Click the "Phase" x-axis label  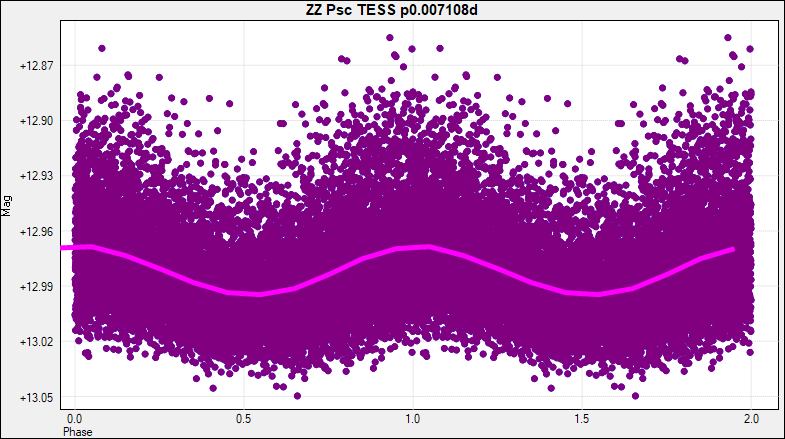pos(78,431)
